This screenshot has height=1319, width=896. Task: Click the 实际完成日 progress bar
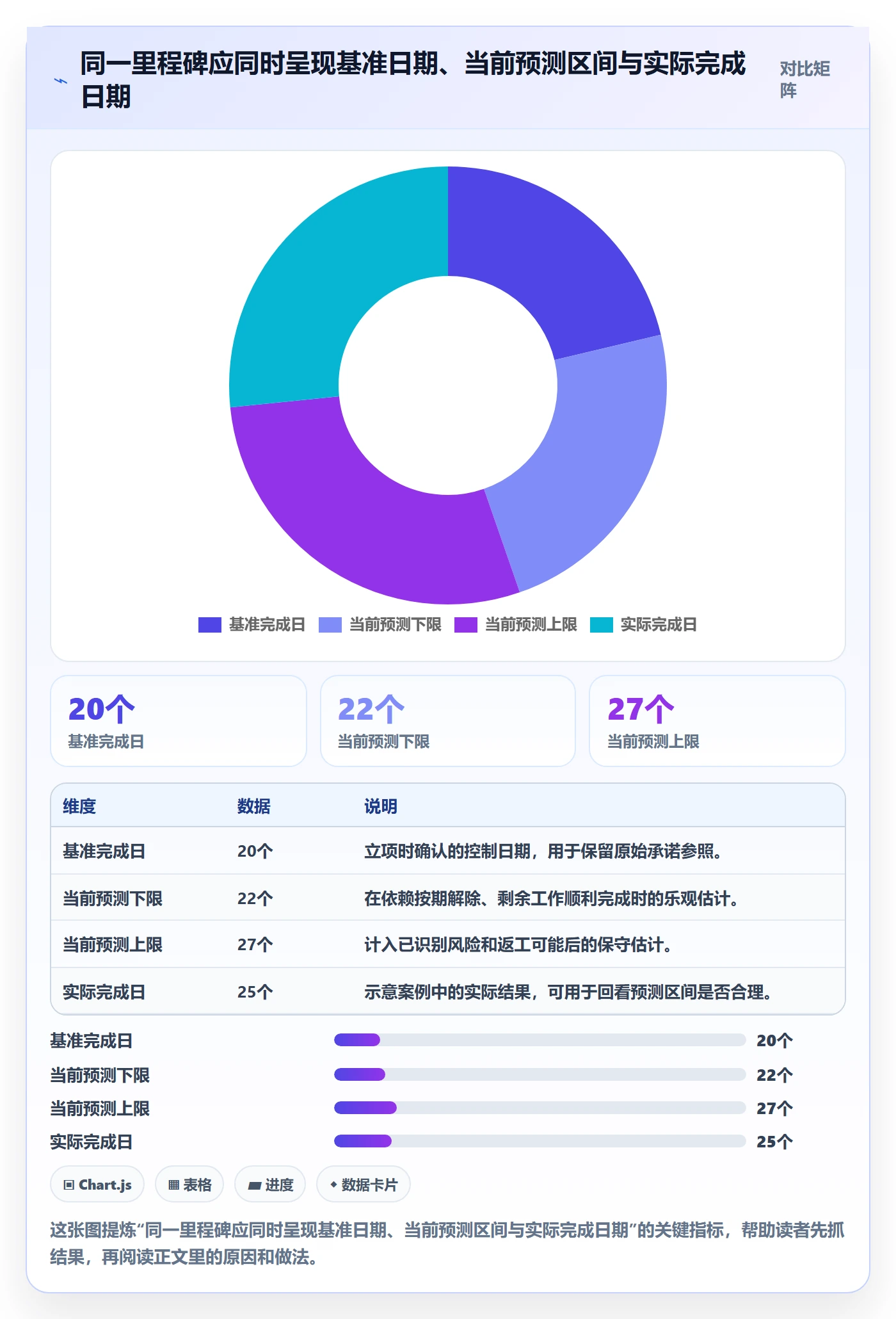coord(540,1141)
